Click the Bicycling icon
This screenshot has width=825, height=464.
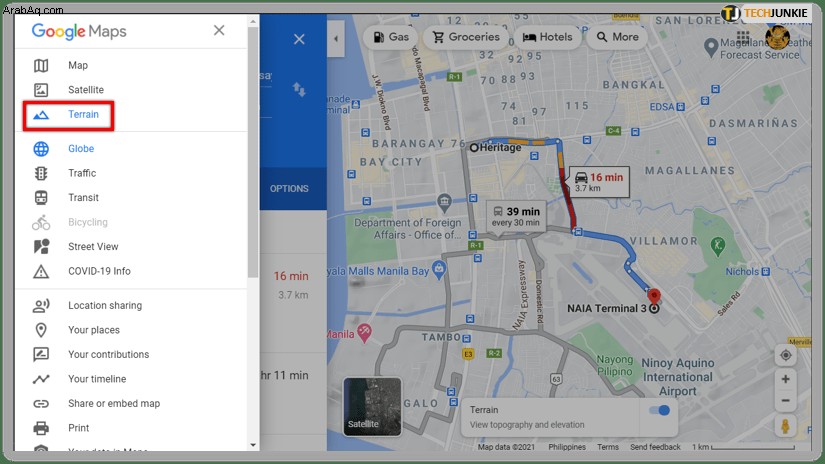coord(41,223)
